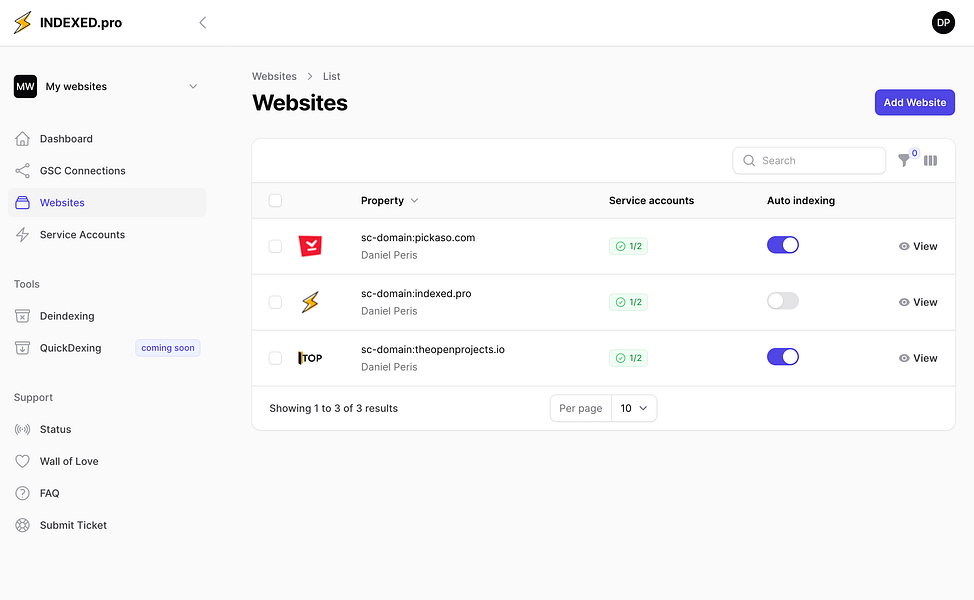Viewport: 974px width, 600px height.
Task: Open the Wall of Love page
Action: (x=107, y=461)
